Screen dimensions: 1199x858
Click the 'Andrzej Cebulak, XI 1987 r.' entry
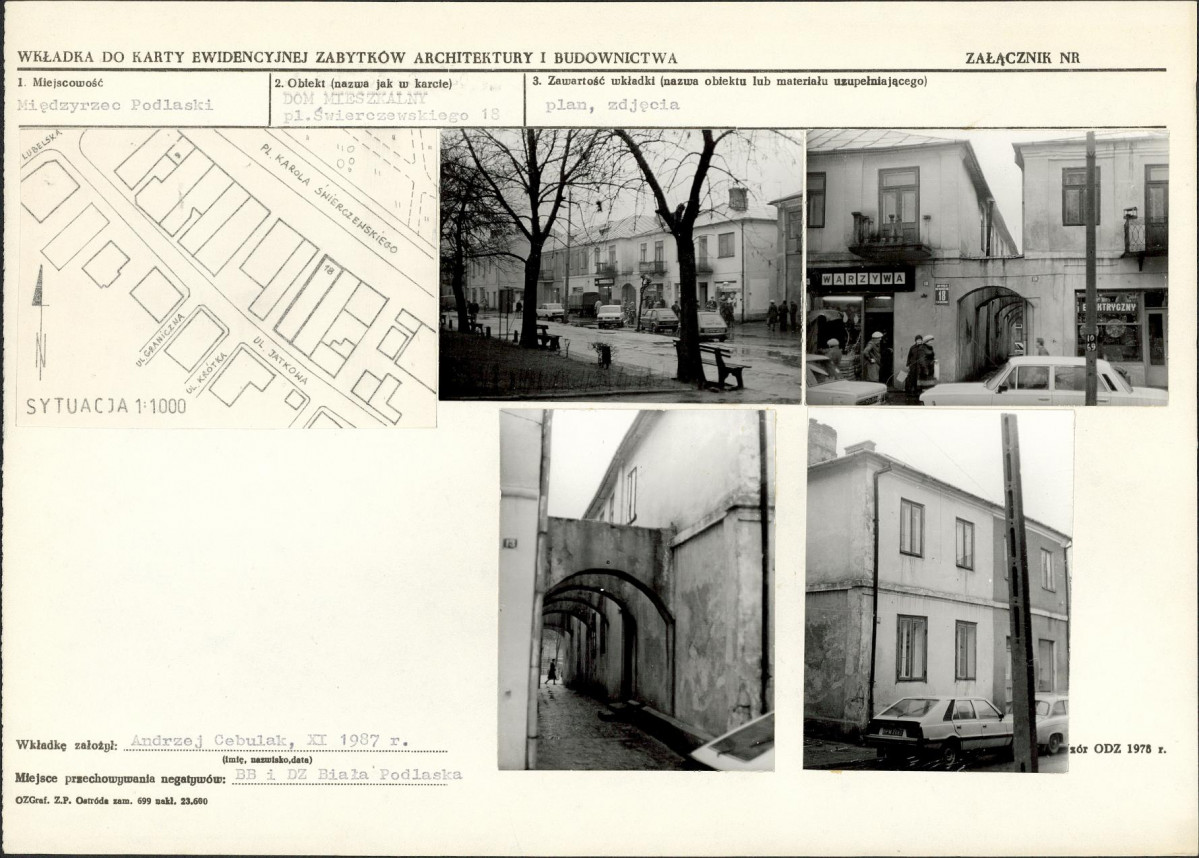[x=270, y=741]
